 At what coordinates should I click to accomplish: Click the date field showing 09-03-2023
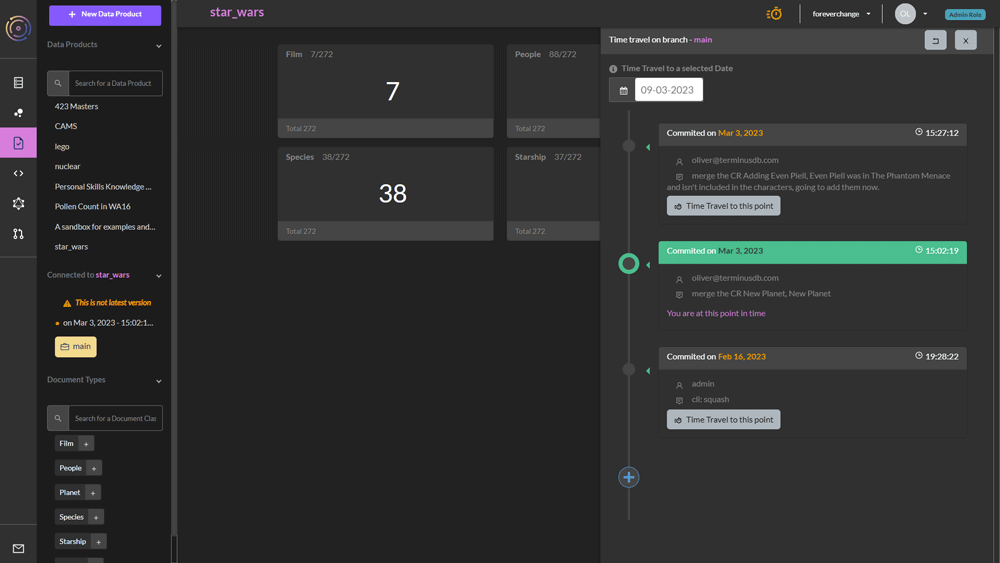pos(668,90)
